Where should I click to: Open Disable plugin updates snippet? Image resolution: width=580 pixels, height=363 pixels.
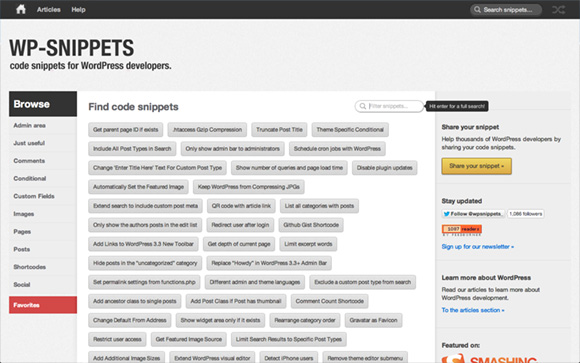(385, 168)
